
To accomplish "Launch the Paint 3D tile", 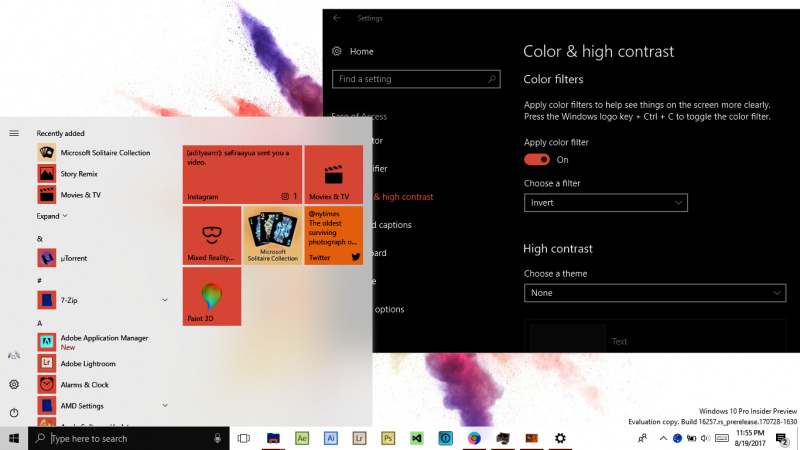I will (212, 296).
